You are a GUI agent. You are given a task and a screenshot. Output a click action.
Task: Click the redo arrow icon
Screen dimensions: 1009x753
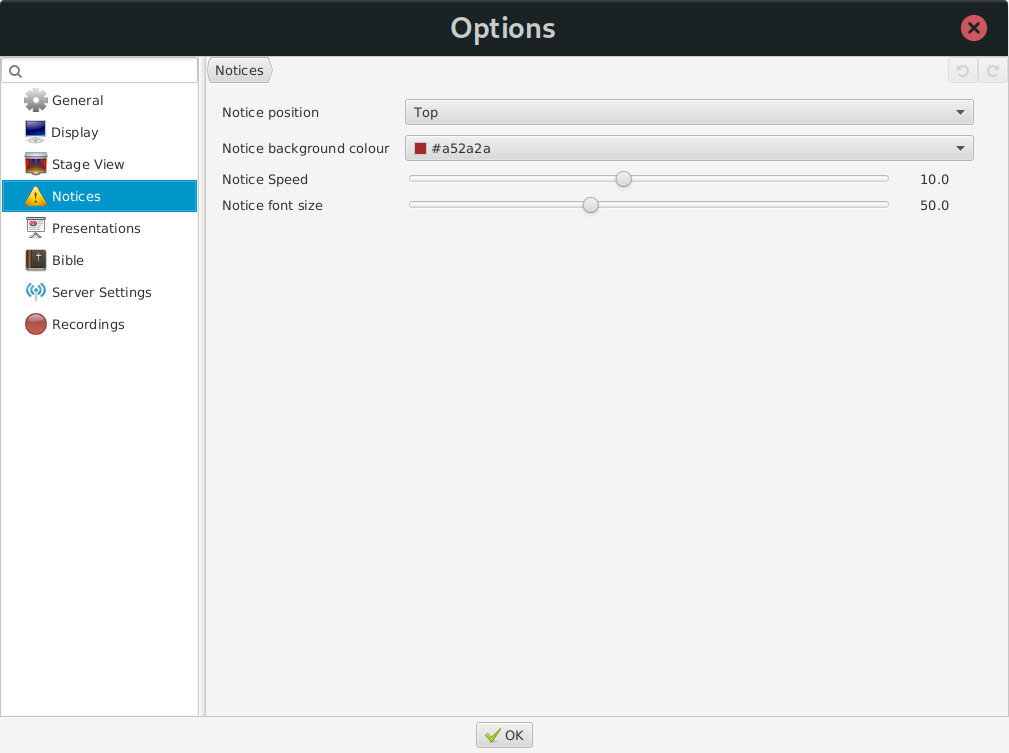tap(991, 70)
